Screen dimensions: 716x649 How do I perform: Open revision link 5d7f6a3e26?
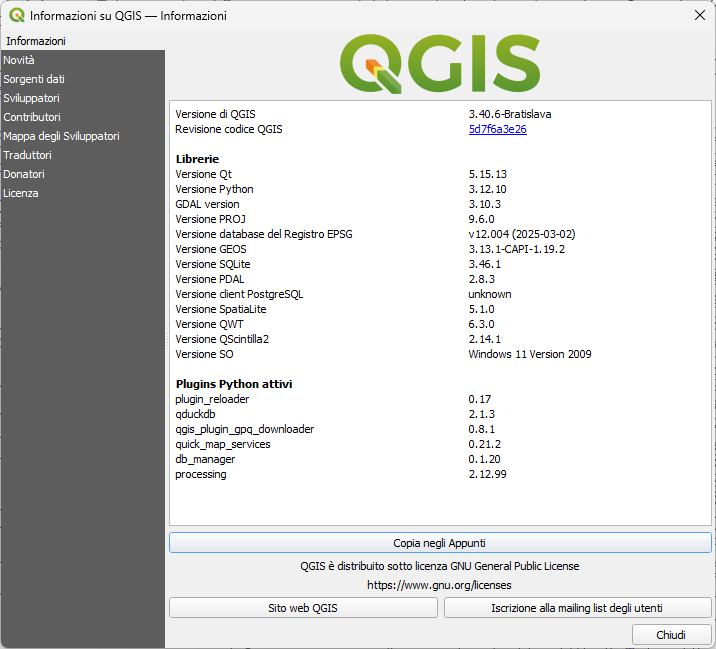[497, 129]
